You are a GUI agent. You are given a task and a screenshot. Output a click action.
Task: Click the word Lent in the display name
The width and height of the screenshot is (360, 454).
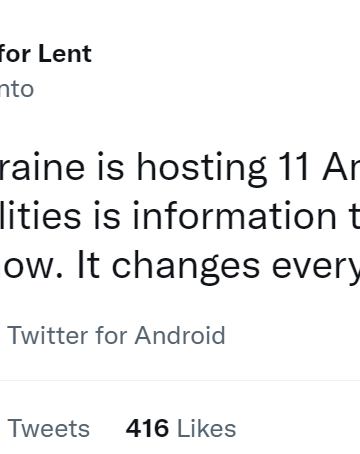65,53
